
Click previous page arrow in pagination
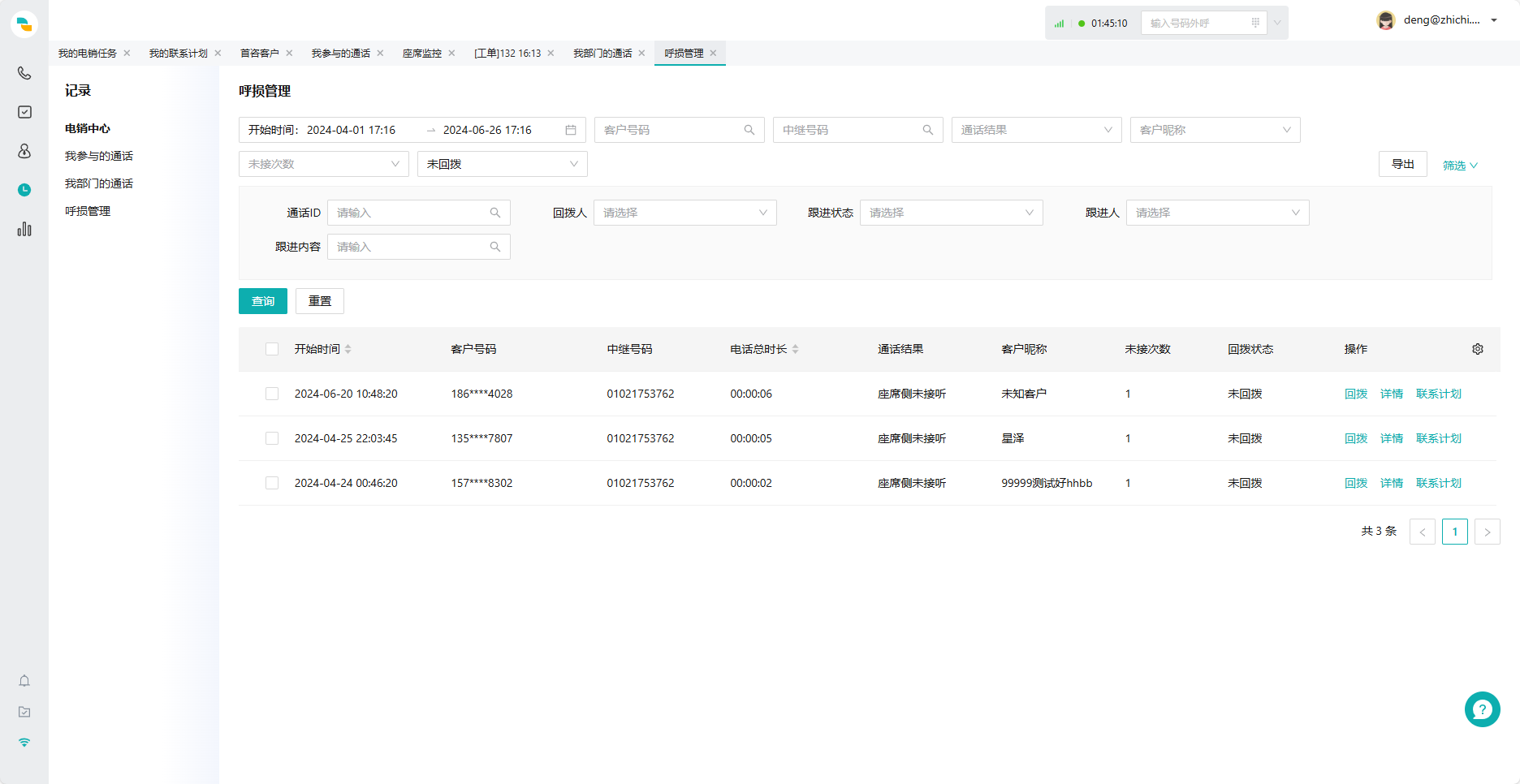click(1423, 532)
